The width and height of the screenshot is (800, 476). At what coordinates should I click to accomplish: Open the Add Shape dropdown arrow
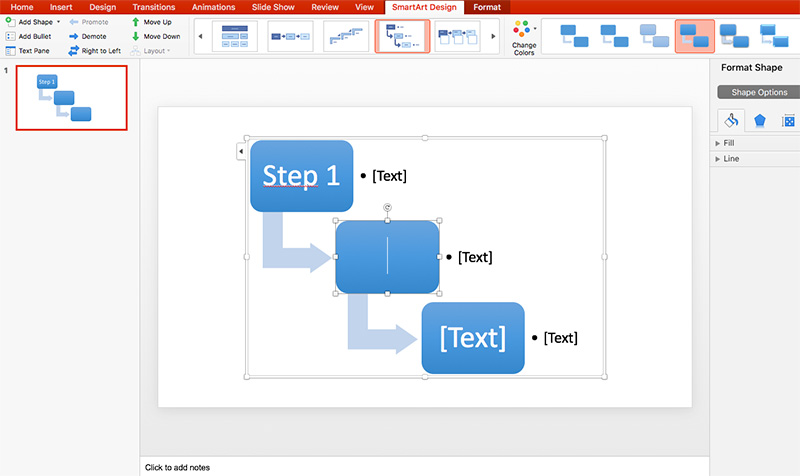pyautogui.click(x=58, y=22)
